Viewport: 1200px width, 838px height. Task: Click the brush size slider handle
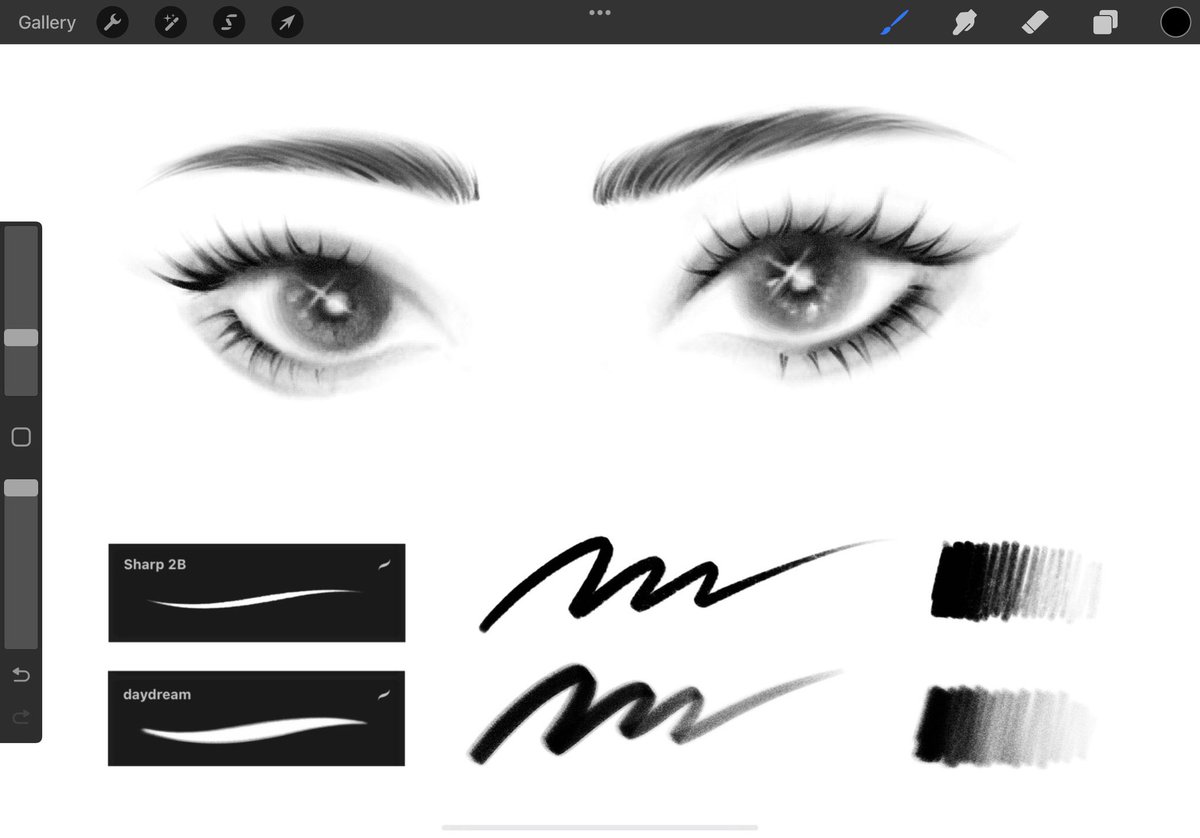[x=21, y=338]
